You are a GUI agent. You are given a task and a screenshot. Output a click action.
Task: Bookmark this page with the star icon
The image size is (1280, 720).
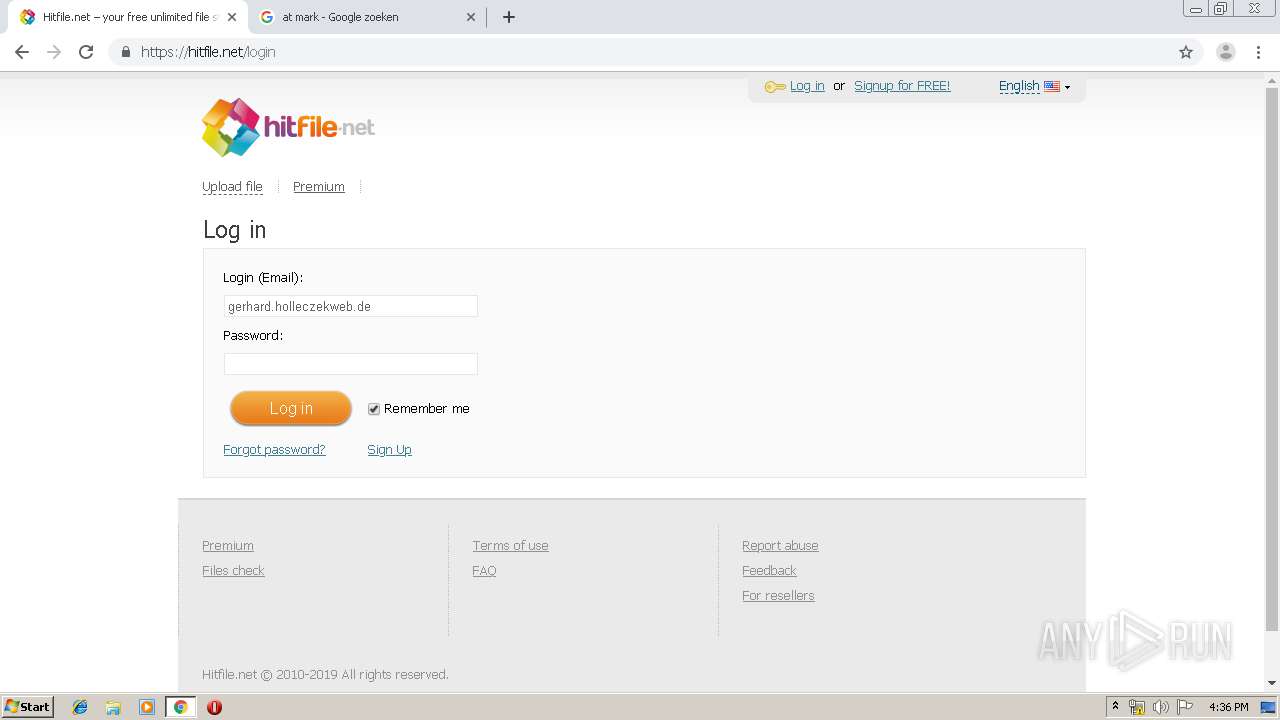click(x=1186, y=52)
